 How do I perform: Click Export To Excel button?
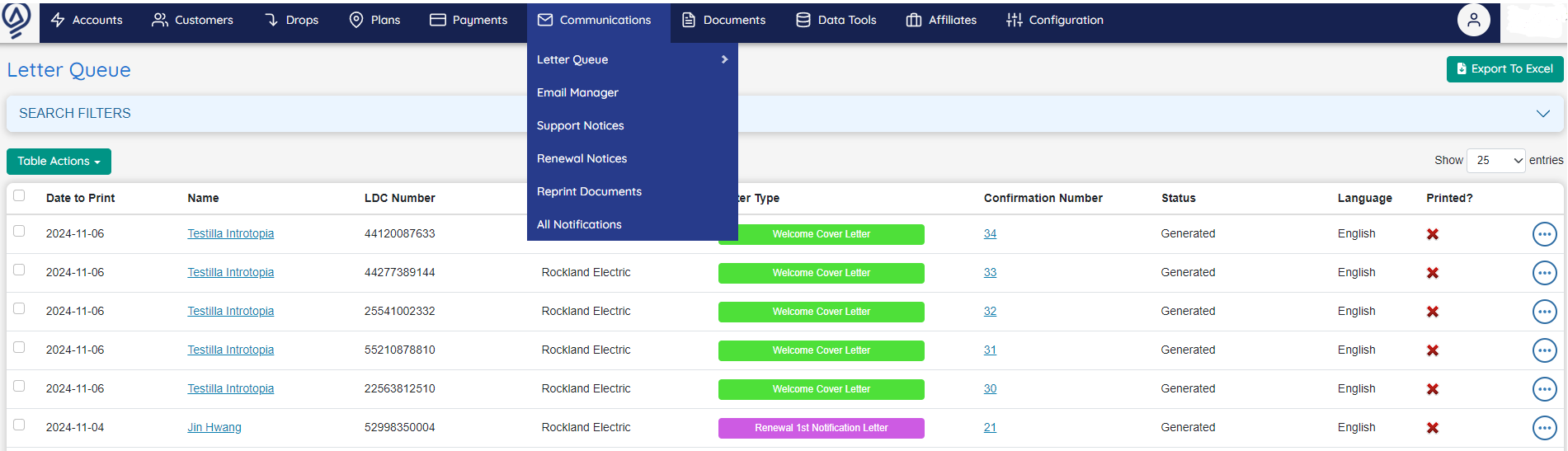click(x=1504, y=69)
